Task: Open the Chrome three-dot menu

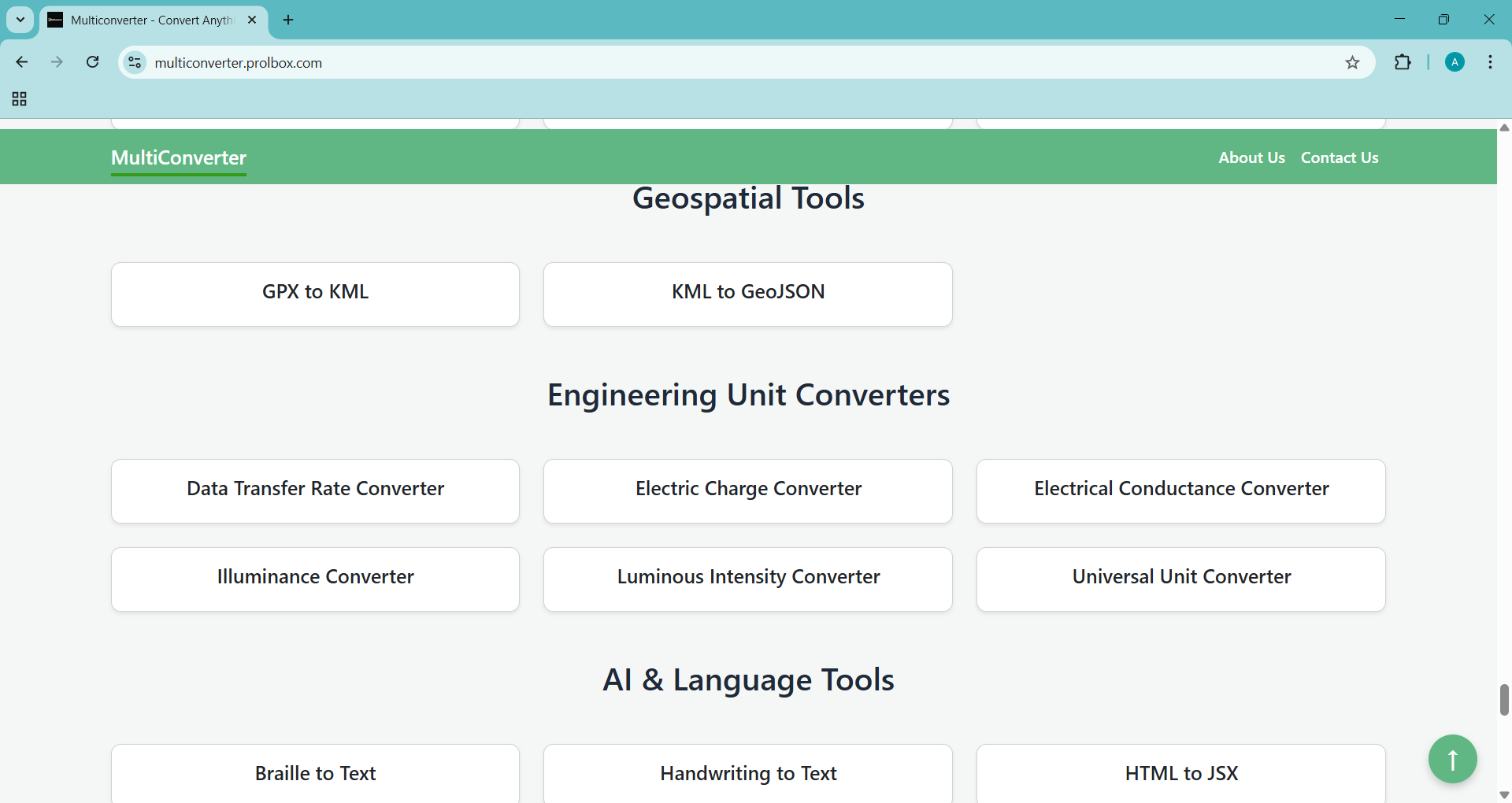Action: click(x=1490, y=62)
